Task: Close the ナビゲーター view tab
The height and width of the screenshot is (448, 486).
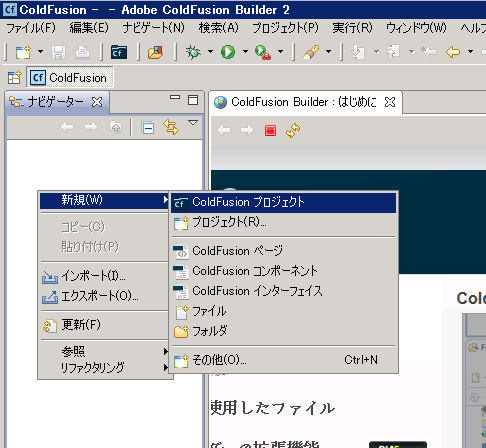Action: 97,102
